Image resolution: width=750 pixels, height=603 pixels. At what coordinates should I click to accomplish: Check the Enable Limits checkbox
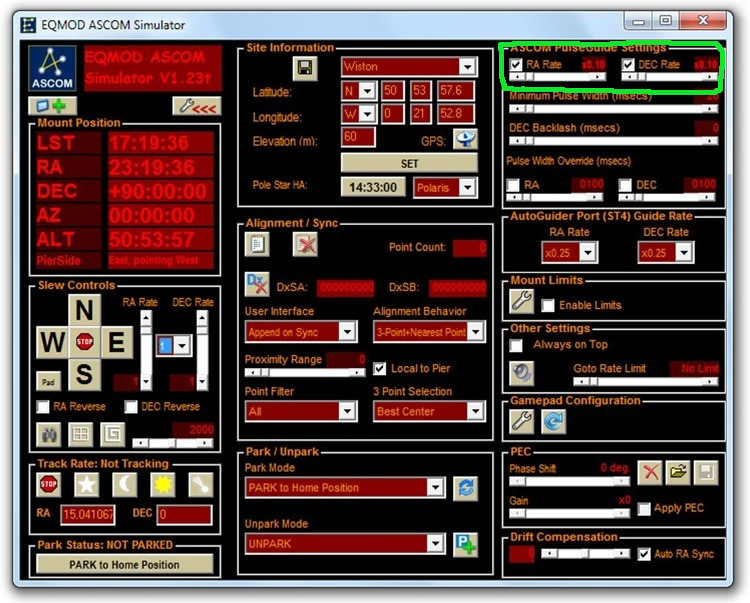(x=548, y=305)
